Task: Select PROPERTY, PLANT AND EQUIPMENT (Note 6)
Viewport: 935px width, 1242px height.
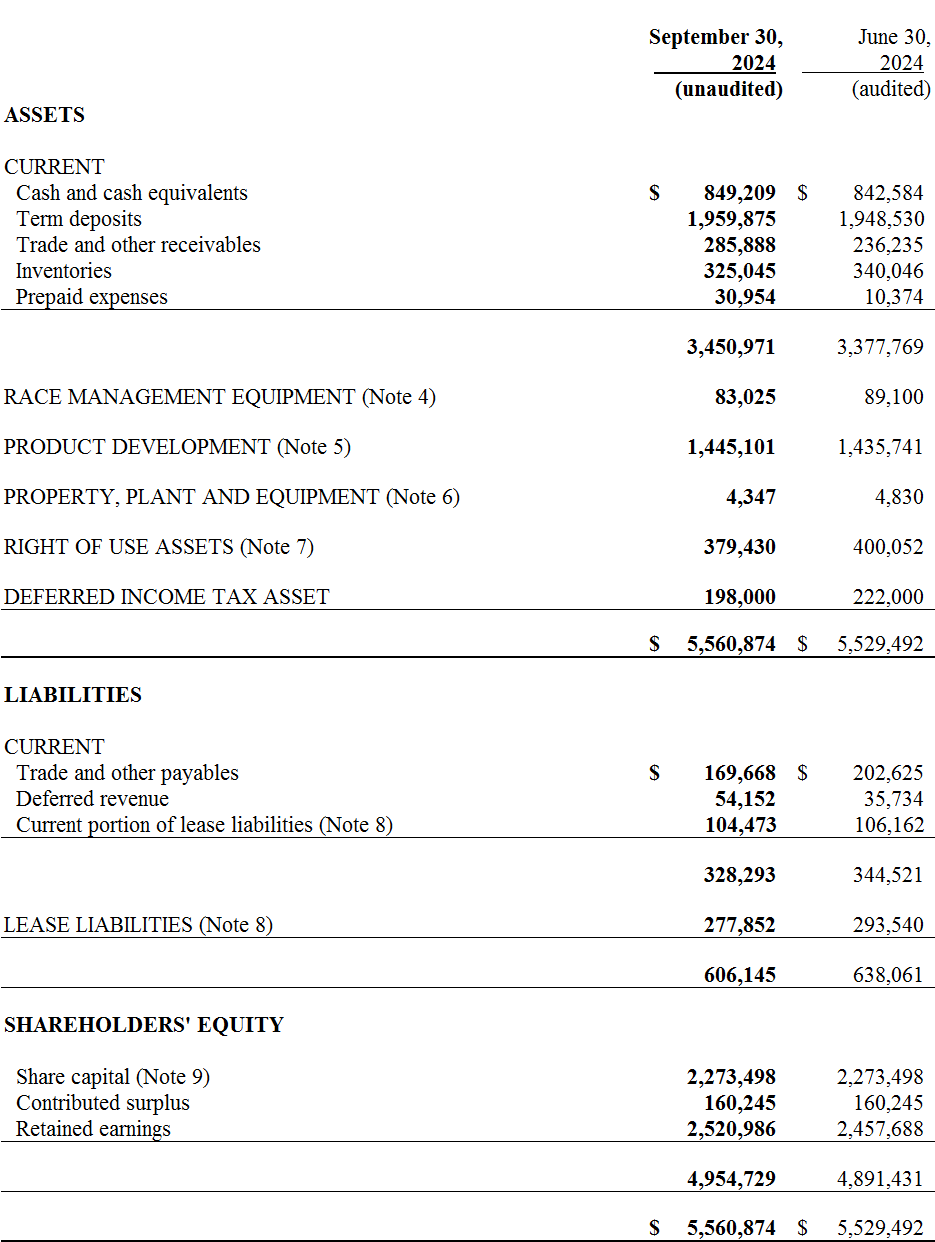Action: [x=232, y=497]
